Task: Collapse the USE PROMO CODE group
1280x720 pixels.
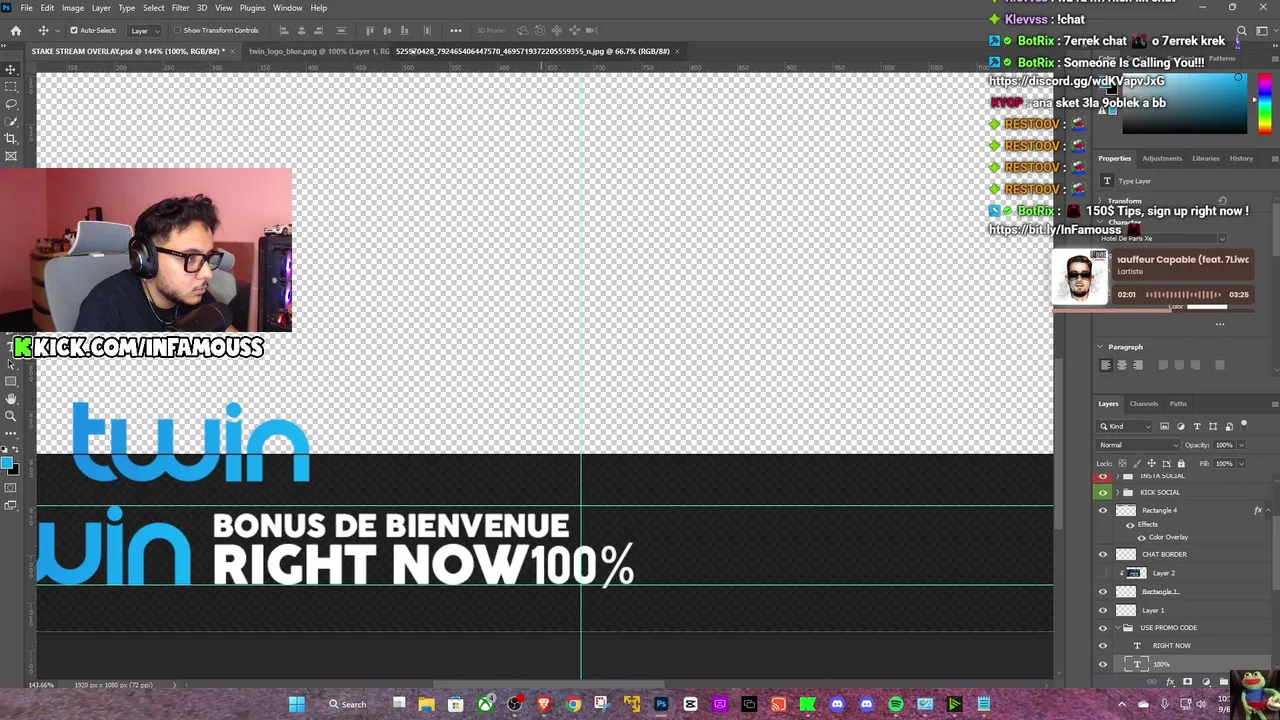Action: tap(1118, 628)
